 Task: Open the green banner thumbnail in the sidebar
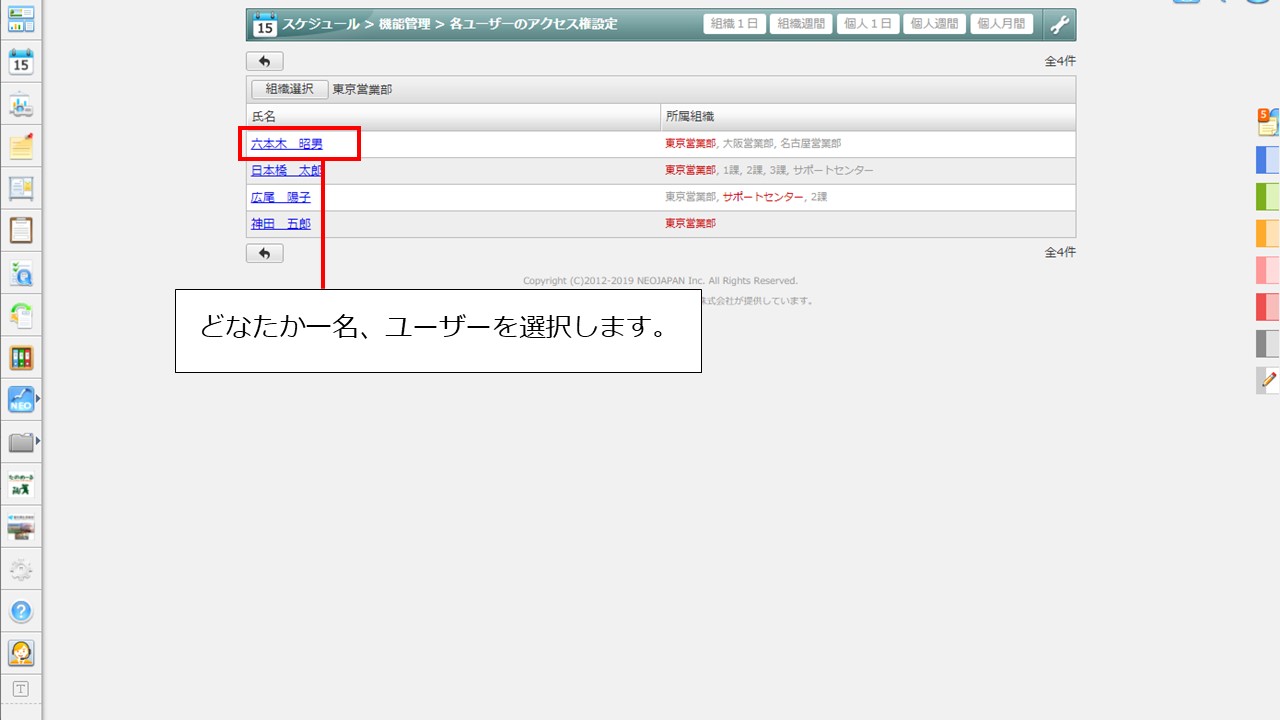pyautogui.click(x=21, y=483)
